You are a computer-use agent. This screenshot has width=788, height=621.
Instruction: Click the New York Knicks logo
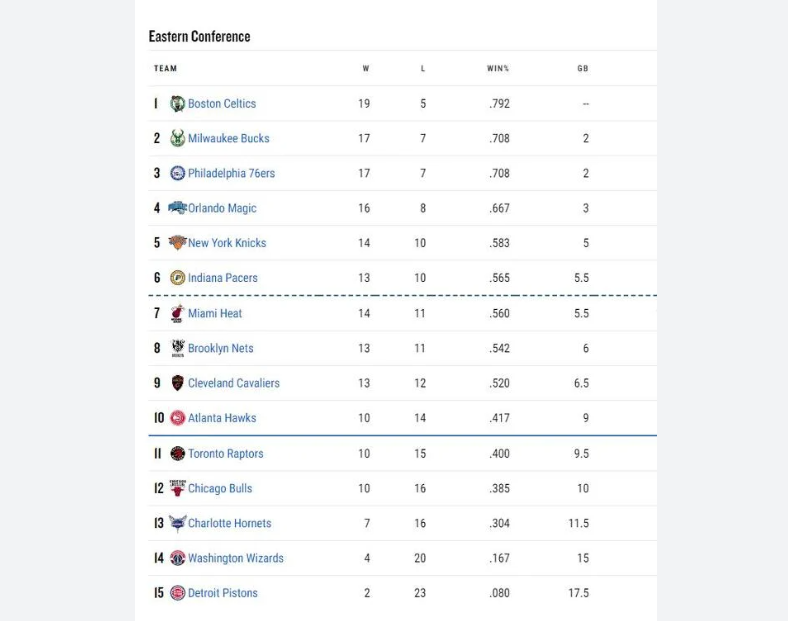click(178, 243)
